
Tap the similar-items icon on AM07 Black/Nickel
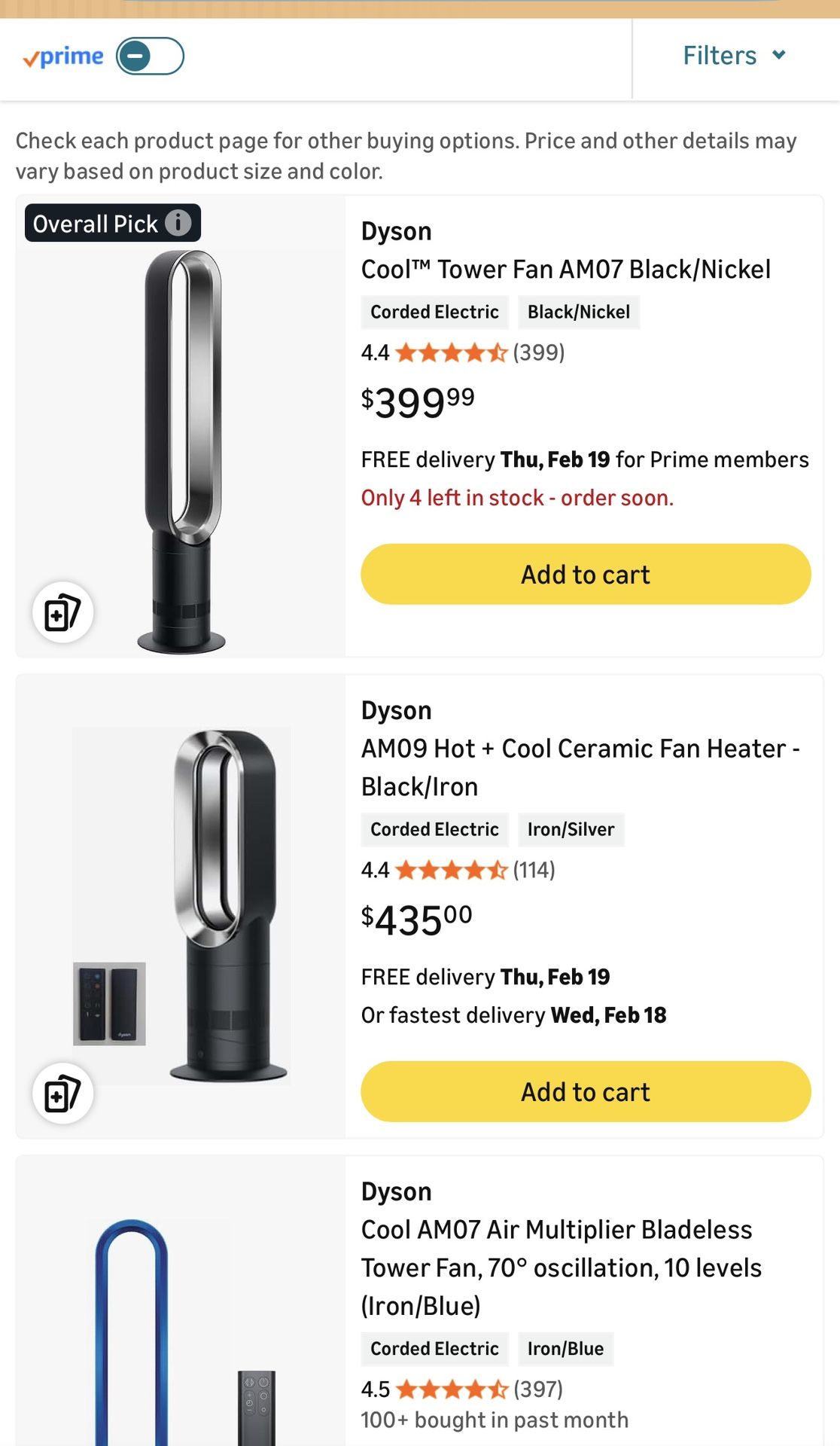(62, 612)
